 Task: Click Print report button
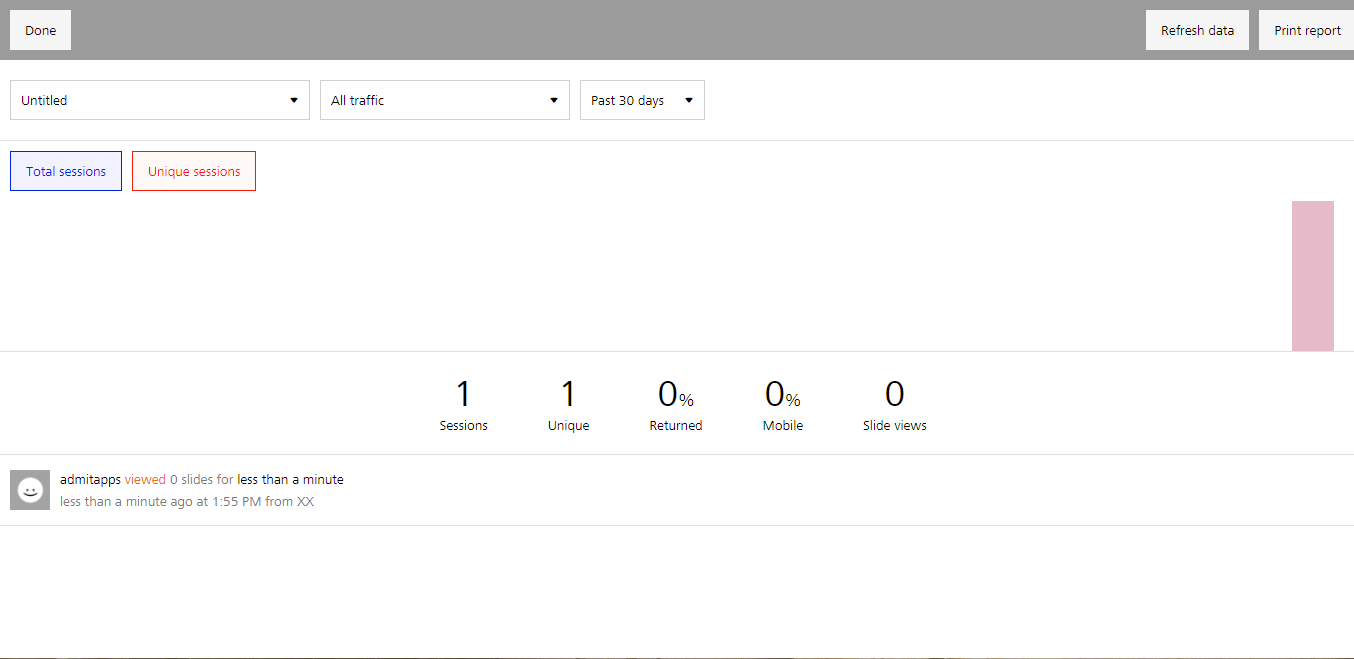pos(1307,30)
